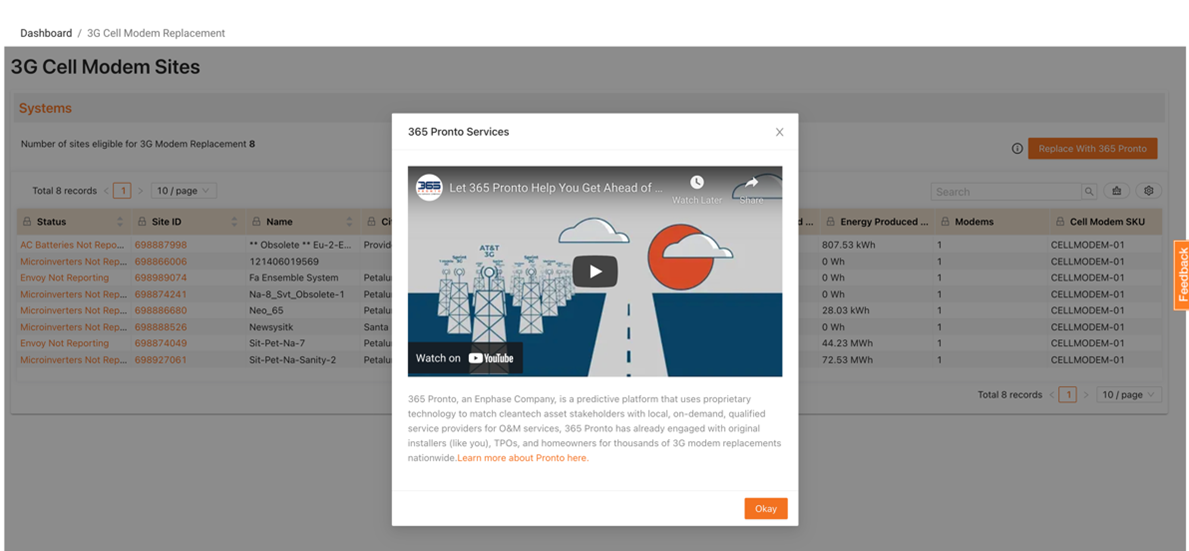This screenshot has height=551, width=1189.
Task: Open site ID 698874049
Action: coord(161,343)
